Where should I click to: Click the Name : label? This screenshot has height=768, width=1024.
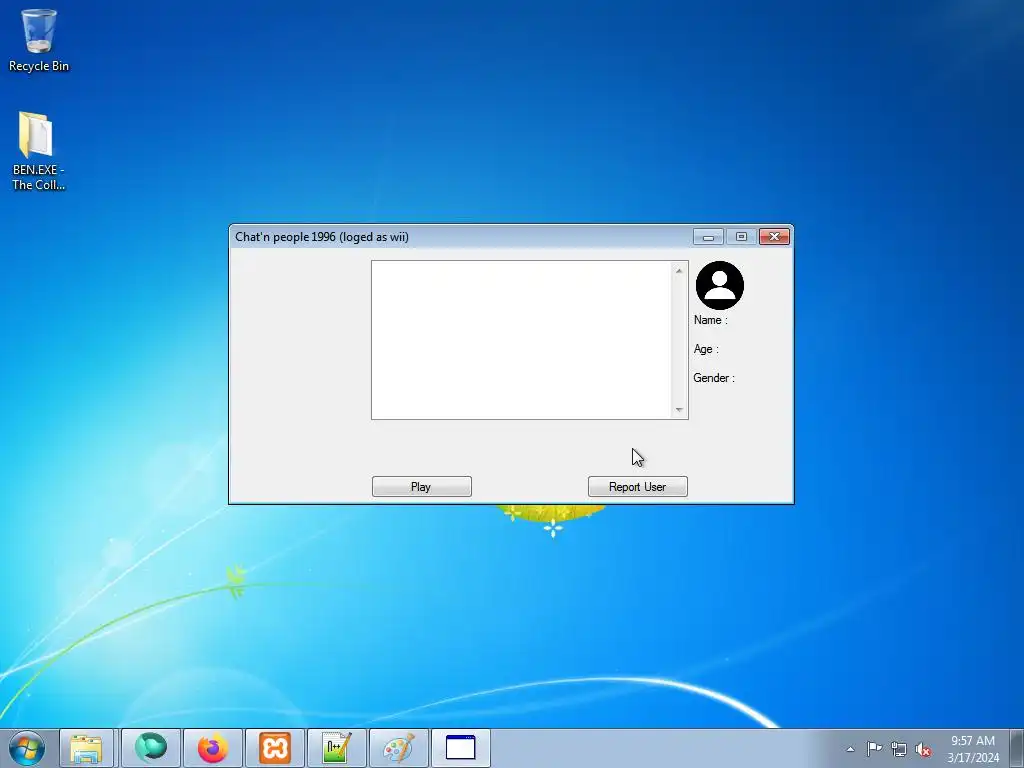(x=711, y=320)
